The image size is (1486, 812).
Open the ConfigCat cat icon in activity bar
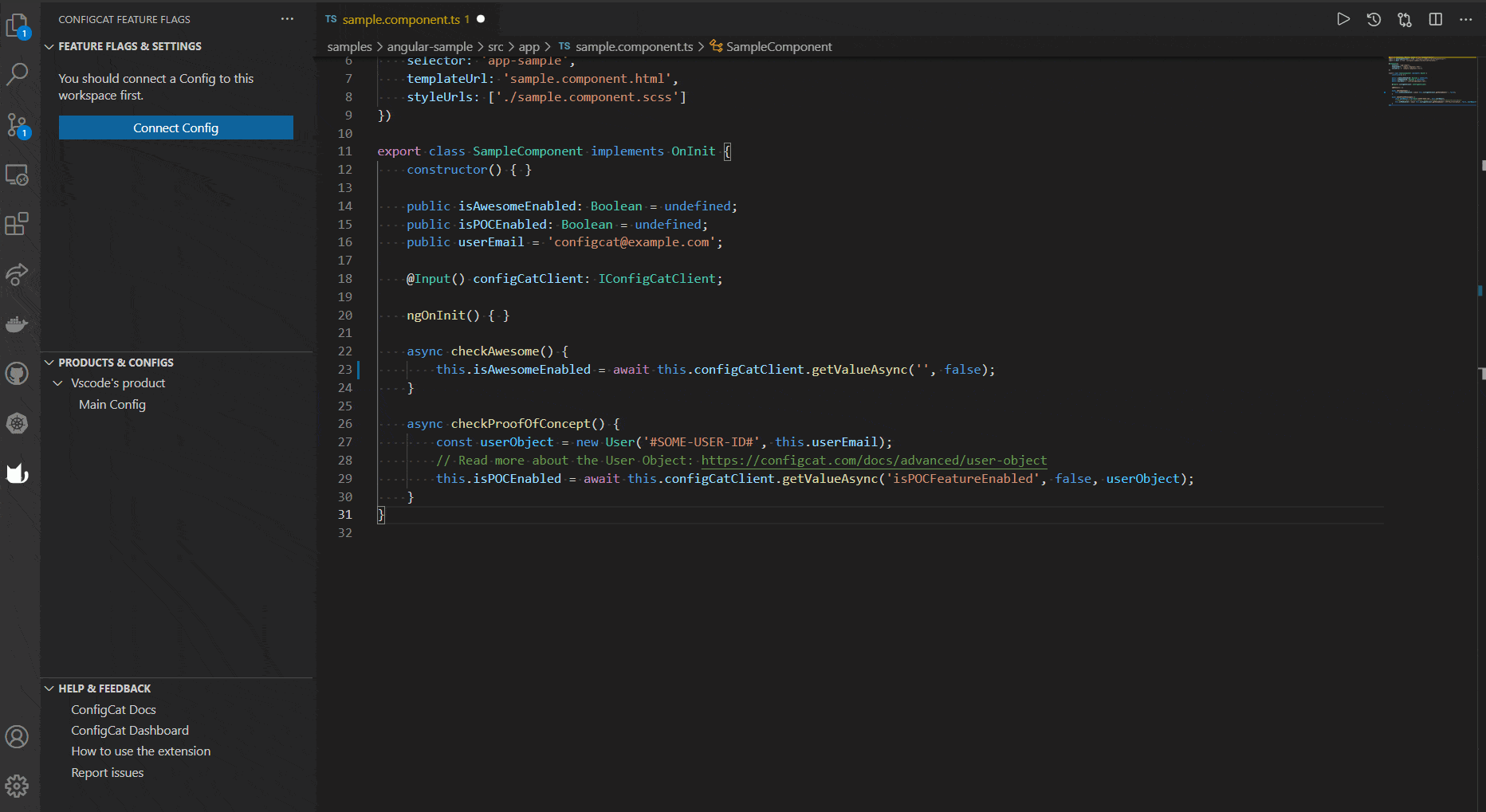[18, 473]
